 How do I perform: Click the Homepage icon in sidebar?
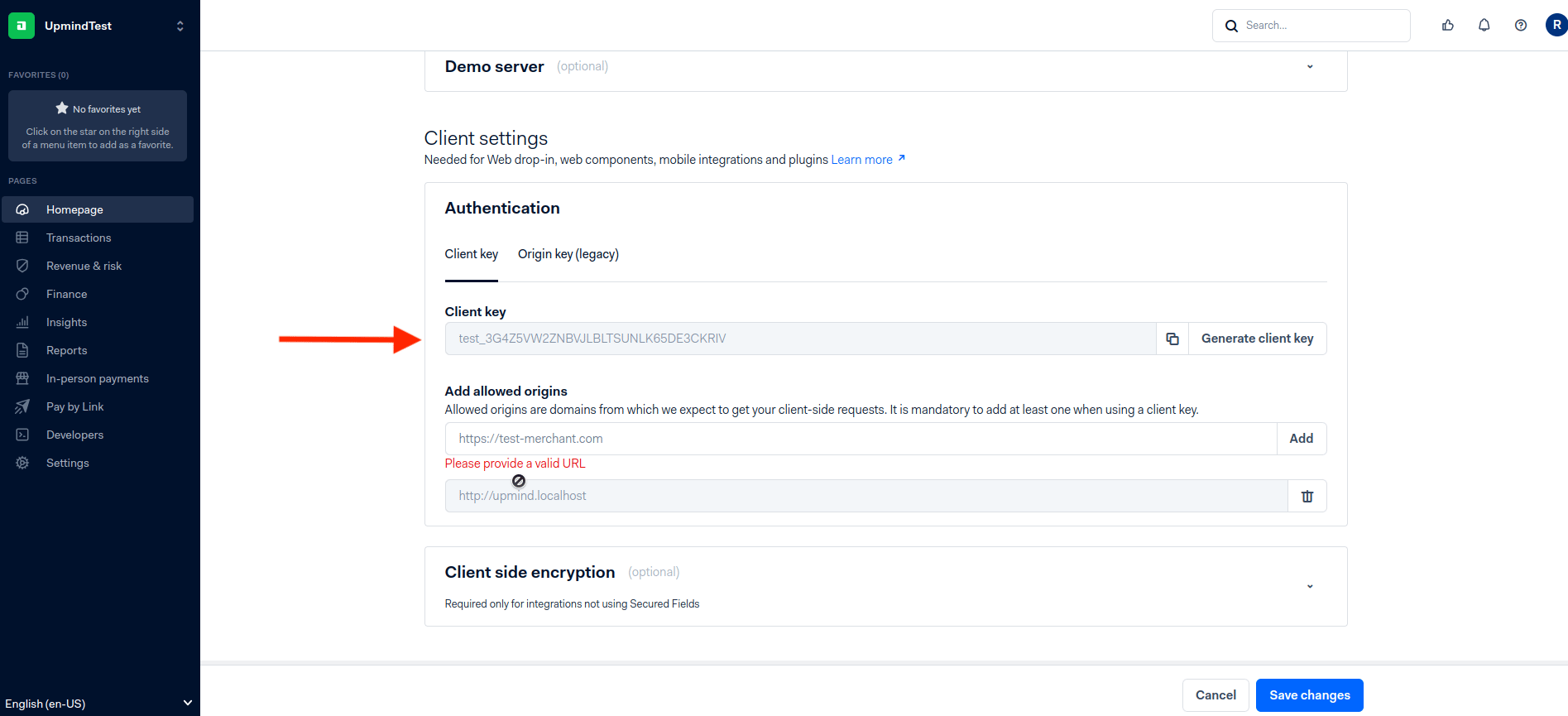pos(22,209)
